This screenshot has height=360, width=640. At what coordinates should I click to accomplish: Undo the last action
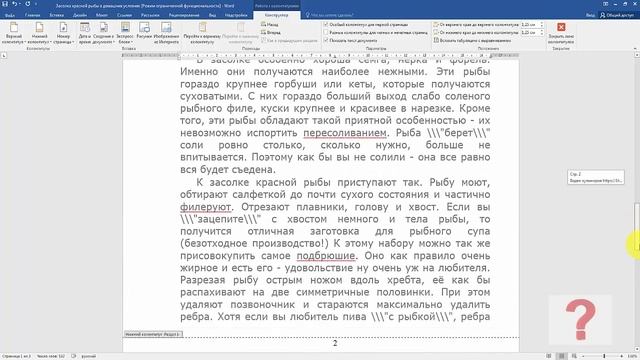click(x=15, y=4)
